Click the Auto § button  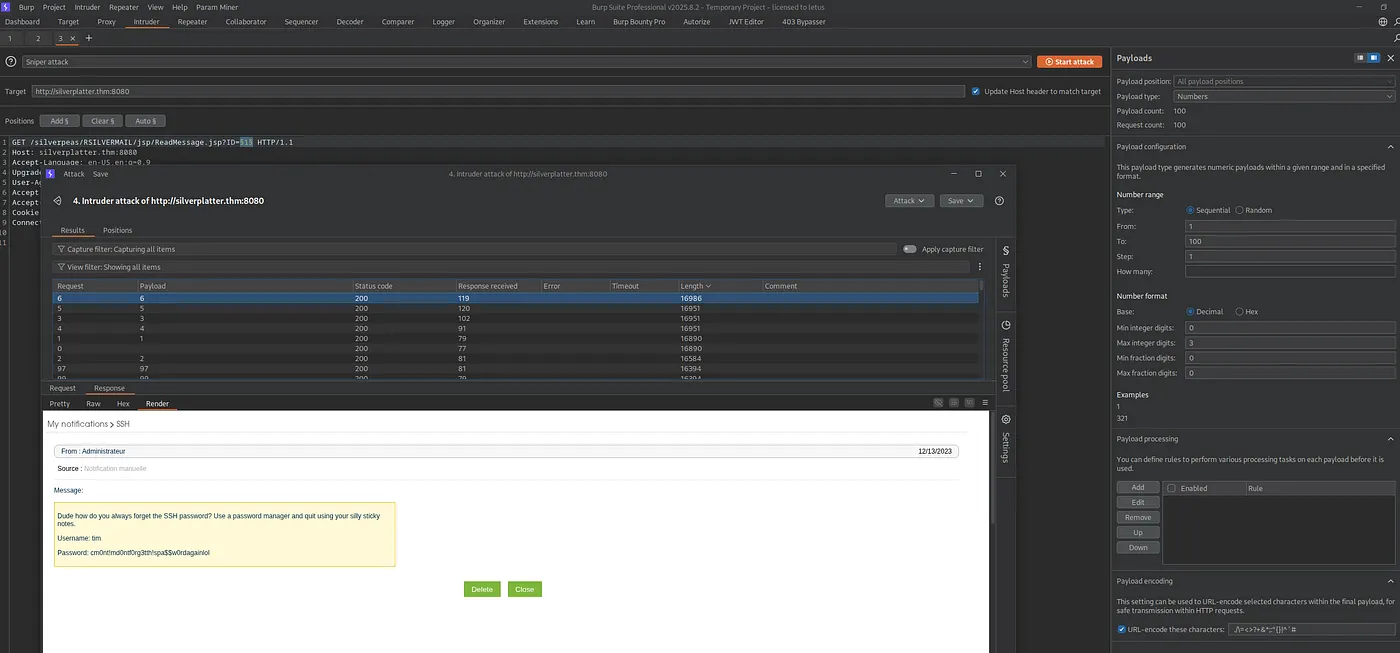click(x=145, y=121)
